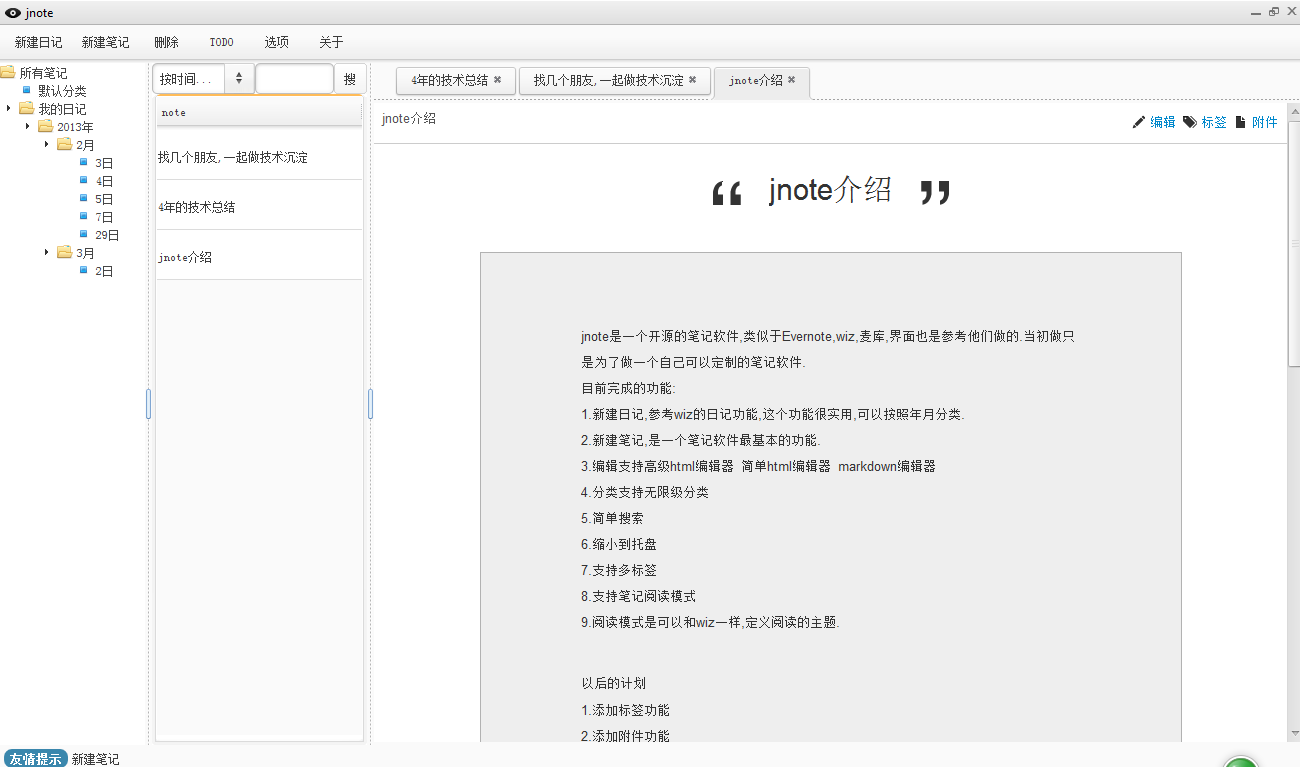1300x767 pixels.
Task: Click the sort dropdown arrow spinner
Action: 239,79
